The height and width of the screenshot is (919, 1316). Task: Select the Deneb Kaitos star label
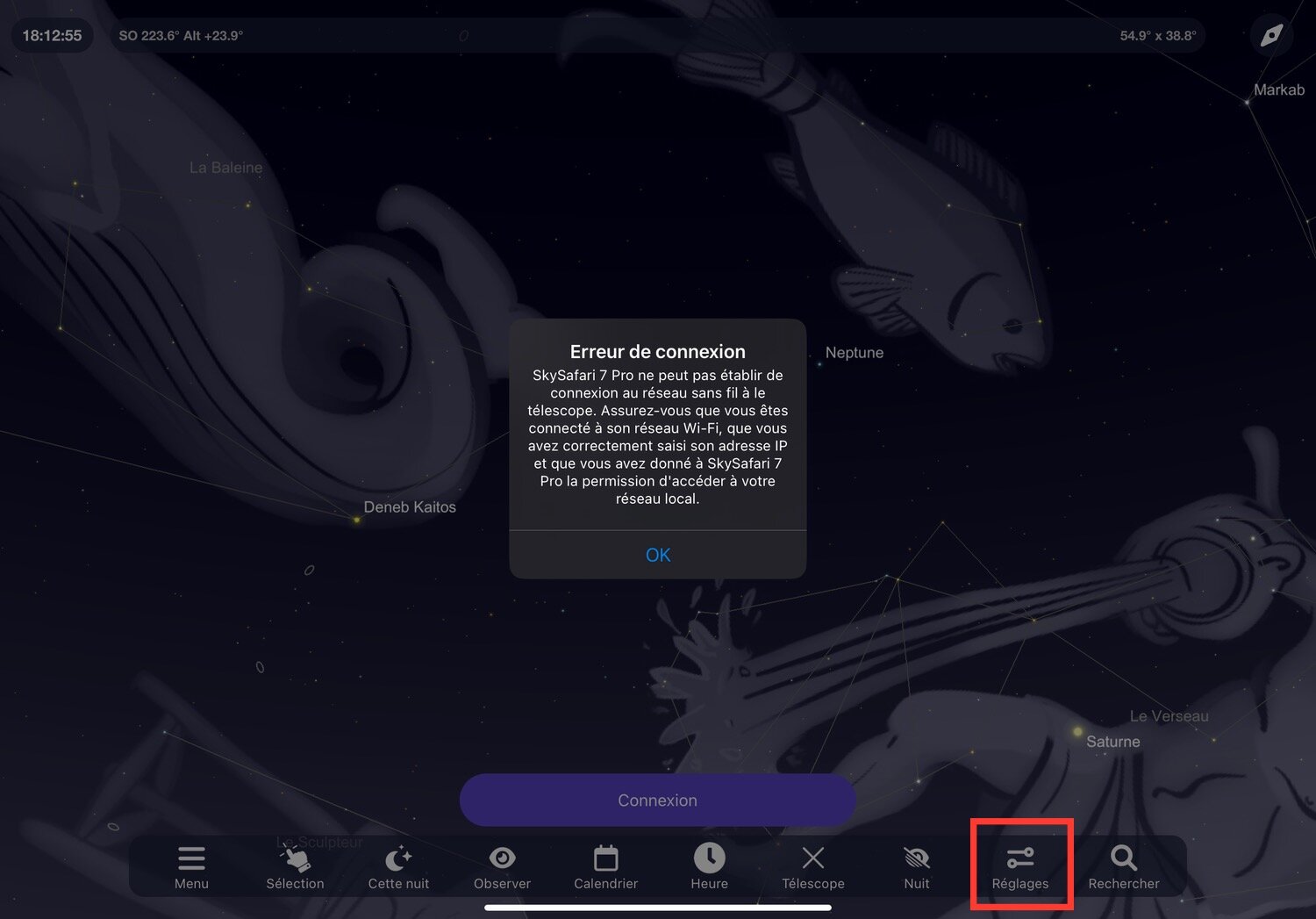pos(410,507)
